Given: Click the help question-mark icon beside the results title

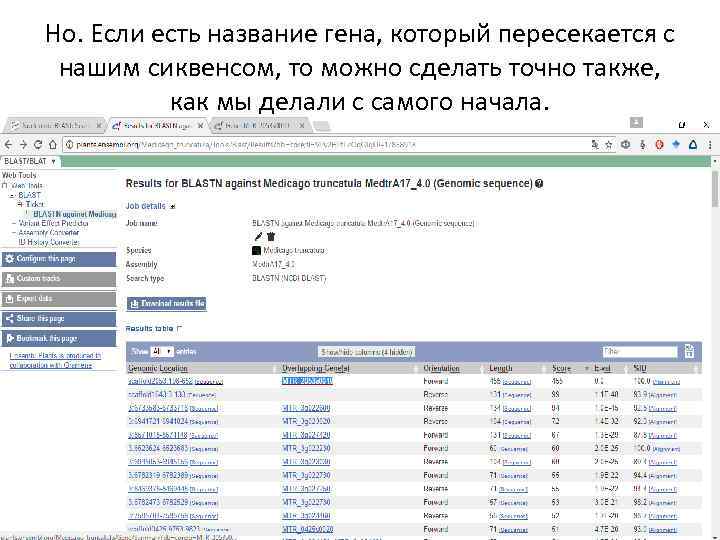Looking at the screenshot, I should [539, 183].
